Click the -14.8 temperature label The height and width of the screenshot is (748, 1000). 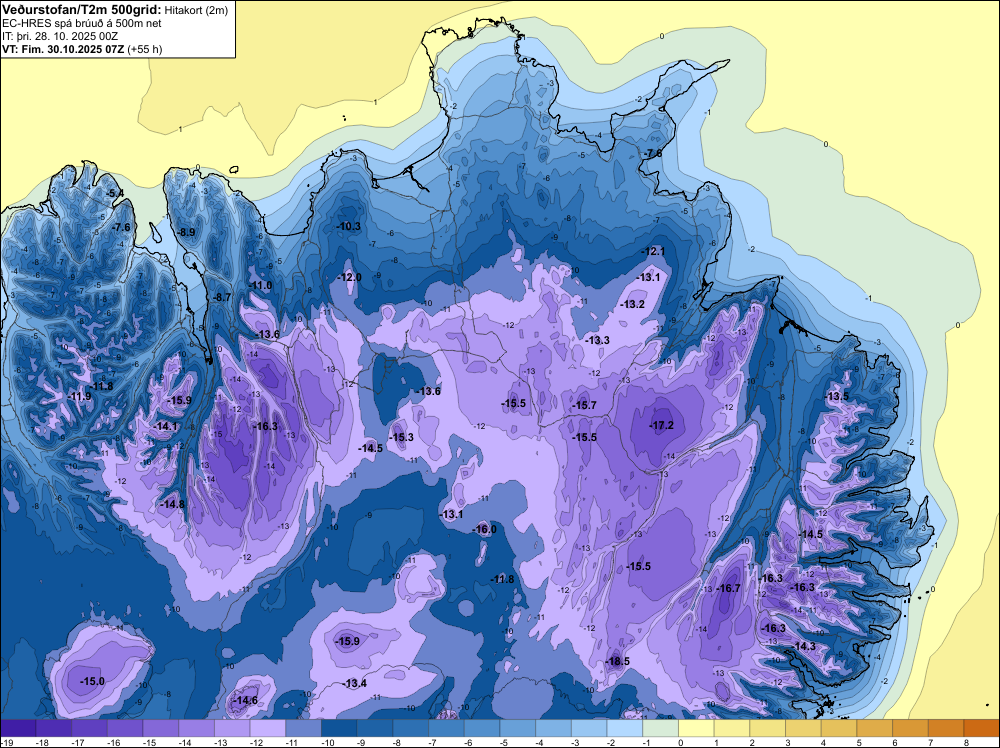pyautogui.click(x=172, y=504)
